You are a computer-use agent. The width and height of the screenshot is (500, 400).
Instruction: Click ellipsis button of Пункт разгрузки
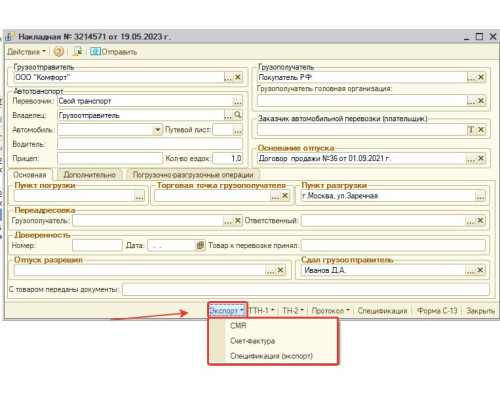click(480, 196)
